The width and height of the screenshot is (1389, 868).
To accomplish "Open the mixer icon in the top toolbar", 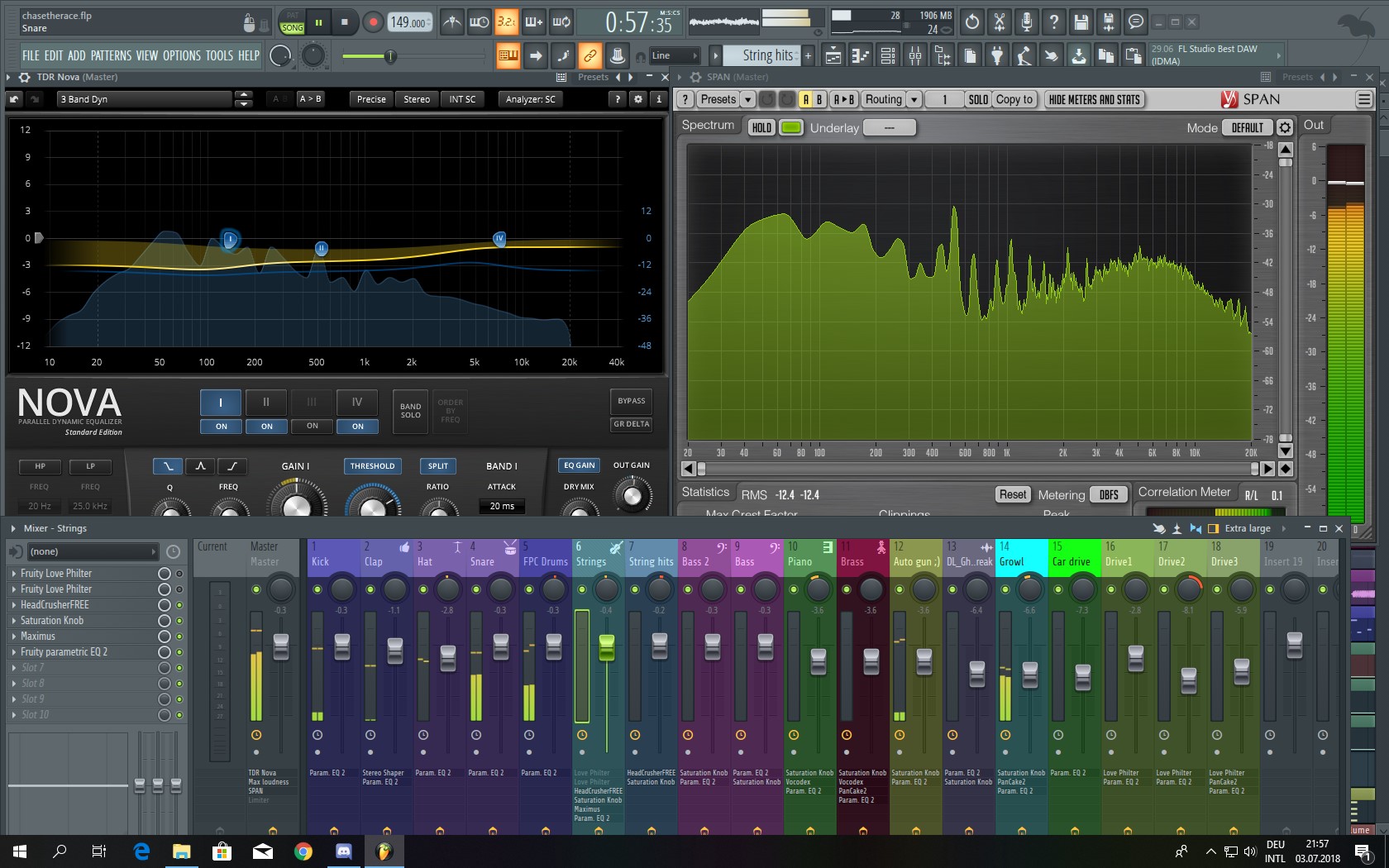I will pos(915,55).
